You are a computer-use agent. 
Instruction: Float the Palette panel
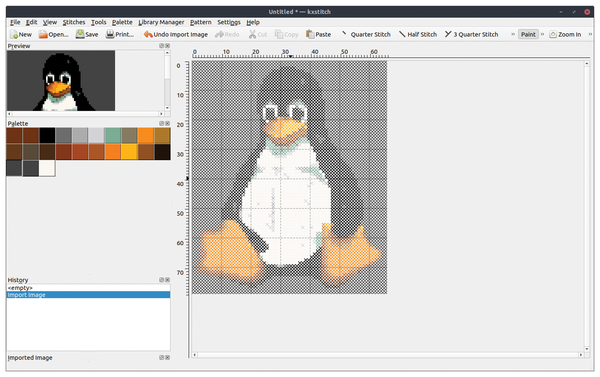tap(161, 123)
